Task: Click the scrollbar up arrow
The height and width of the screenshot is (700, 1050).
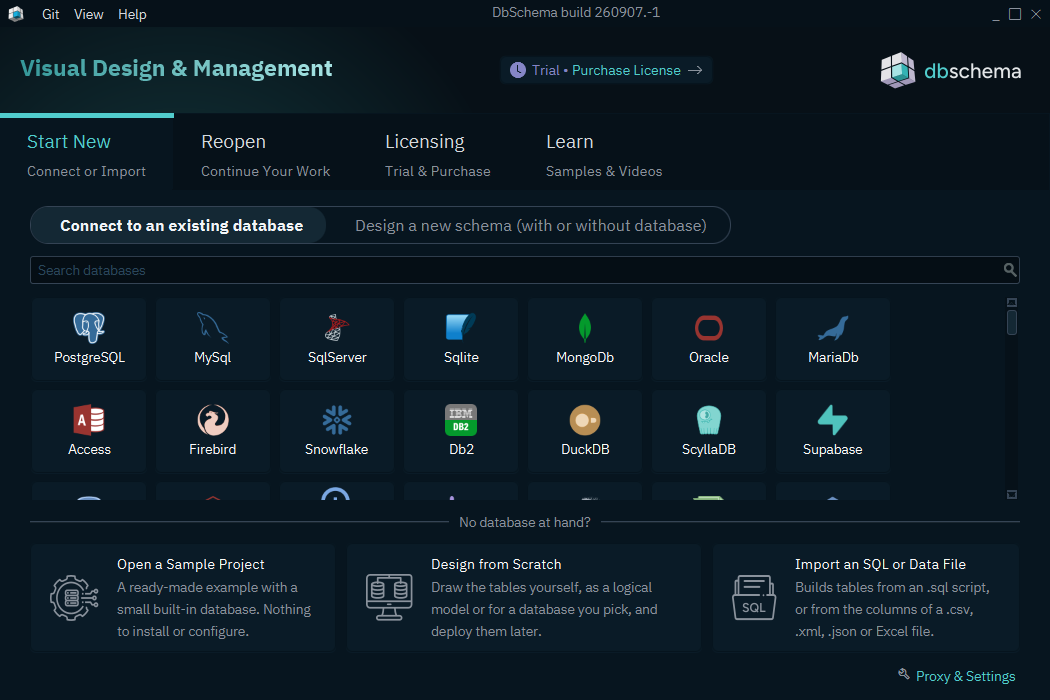Action: click(x=1012, y=303)
